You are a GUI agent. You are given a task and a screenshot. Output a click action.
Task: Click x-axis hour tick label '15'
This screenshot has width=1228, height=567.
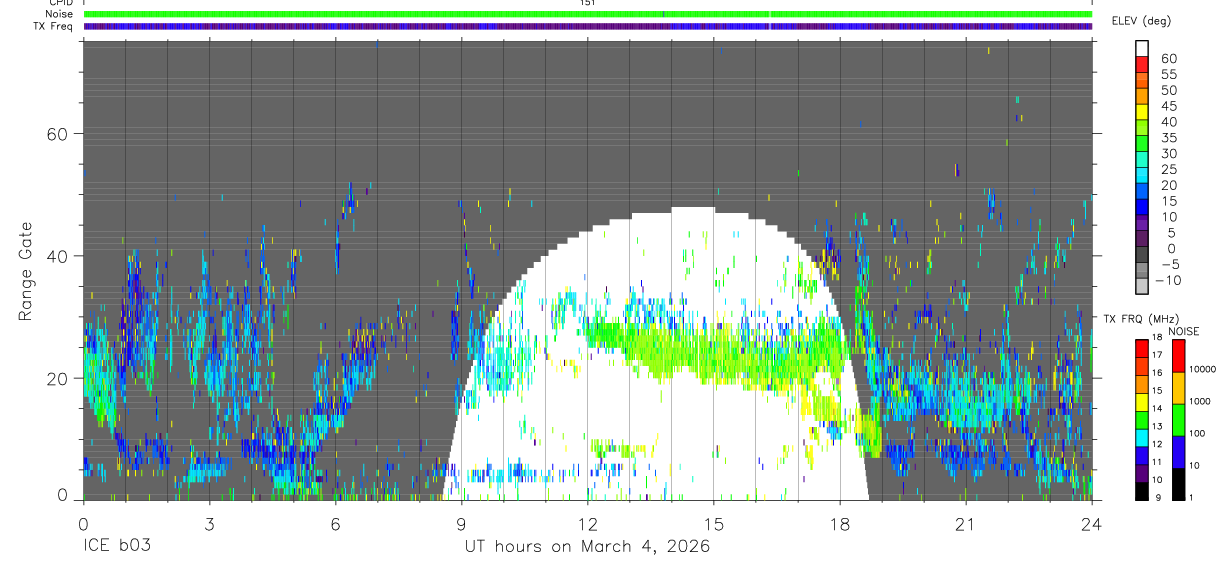pyautogui.click(x=713, y=524)
